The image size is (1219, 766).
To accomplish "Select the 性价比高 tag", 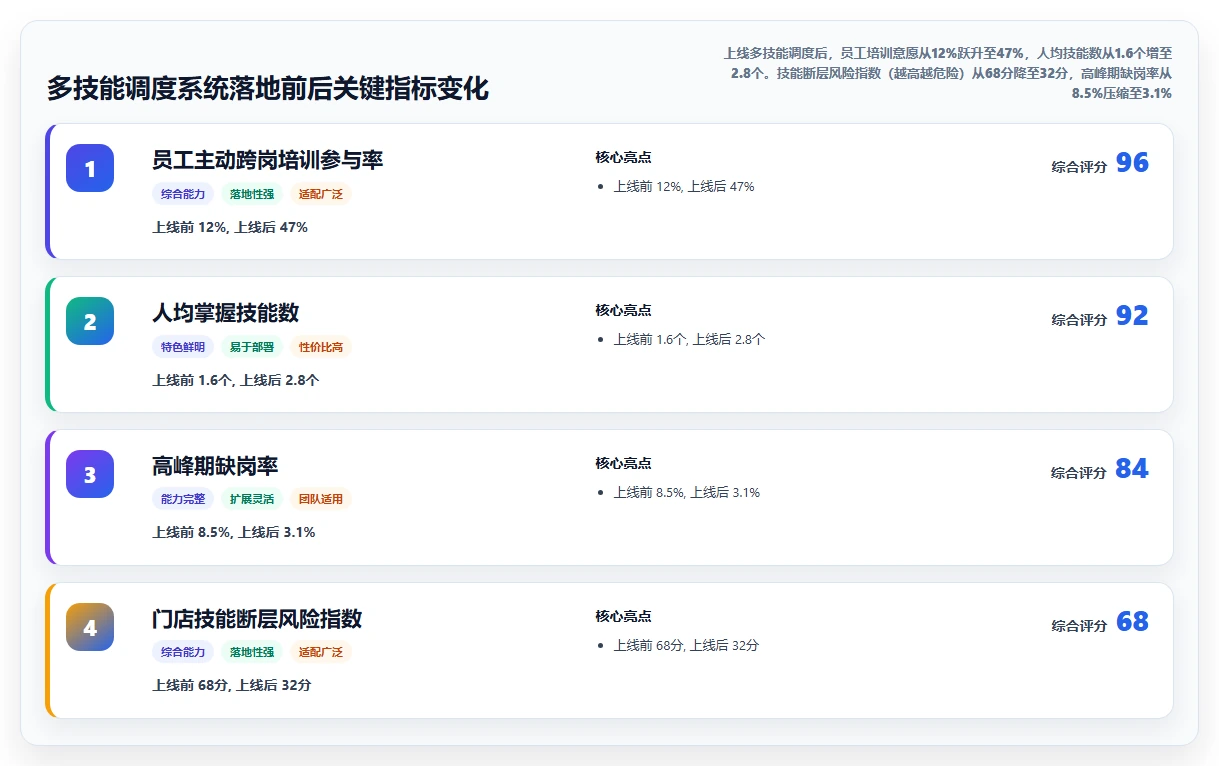I will 321,347.
